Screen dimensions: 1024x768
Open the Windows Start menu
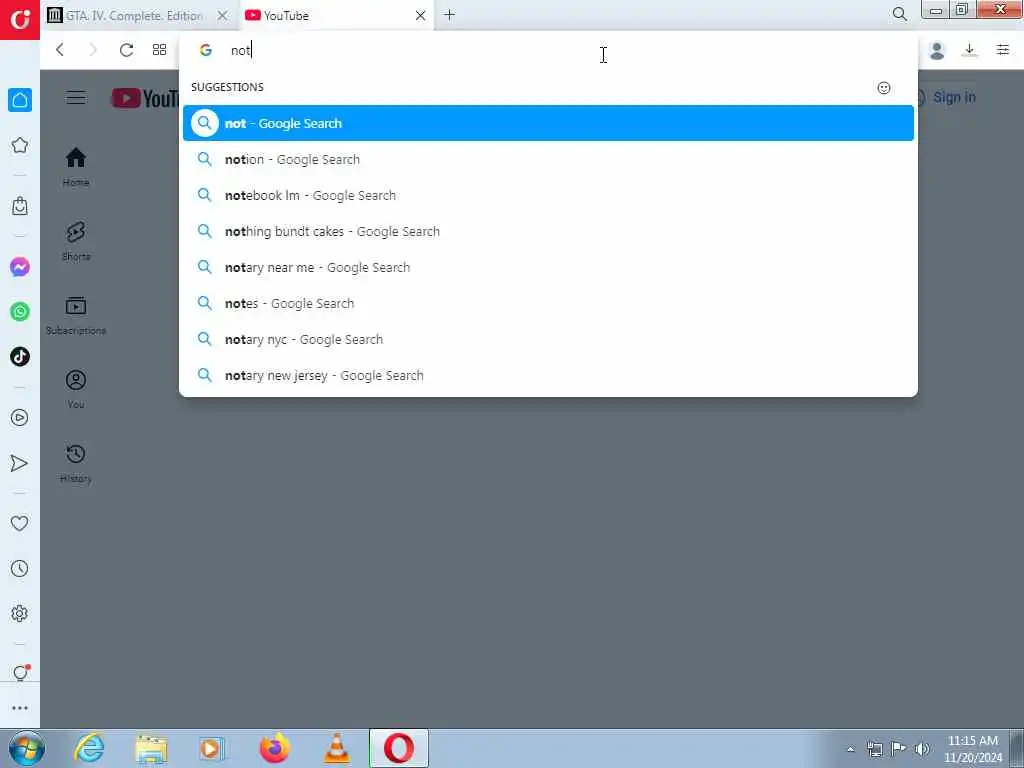[x=27, y=748]
